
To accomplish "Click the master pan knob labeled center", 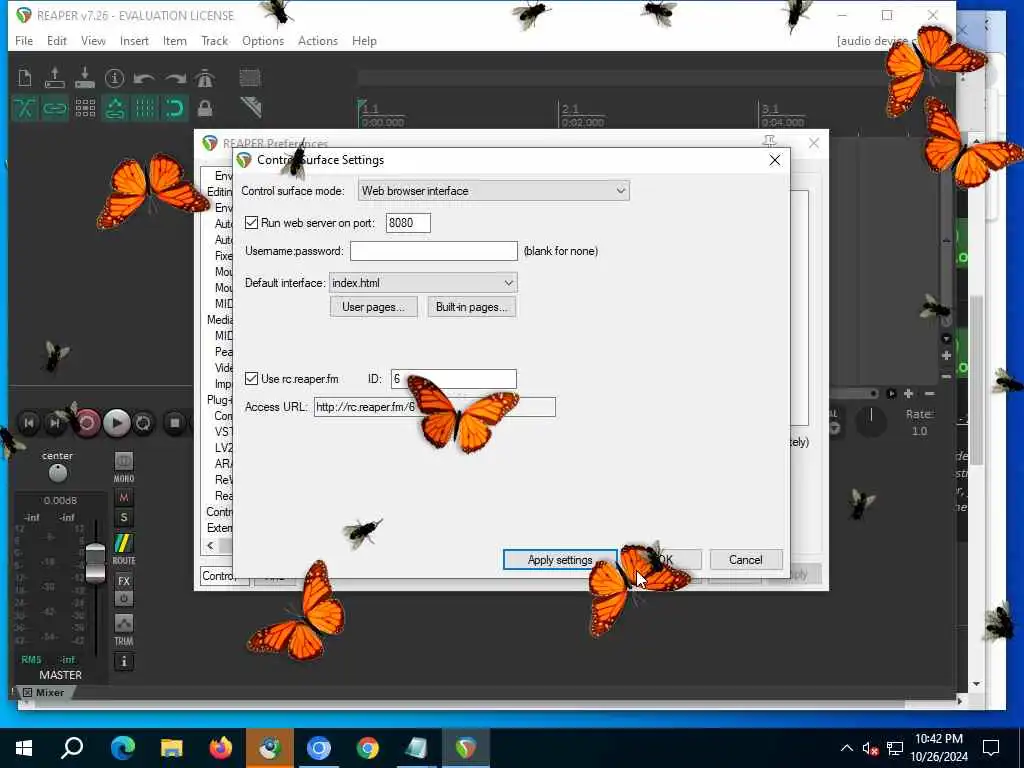I will coord(57,473).
